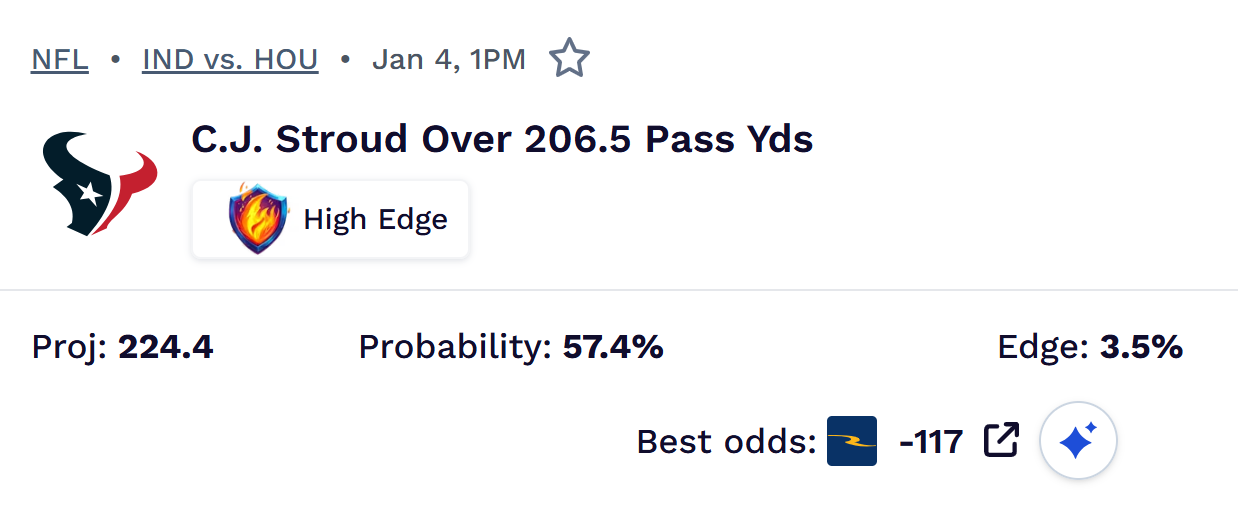Click the flaming shield icon

(257, 218)
